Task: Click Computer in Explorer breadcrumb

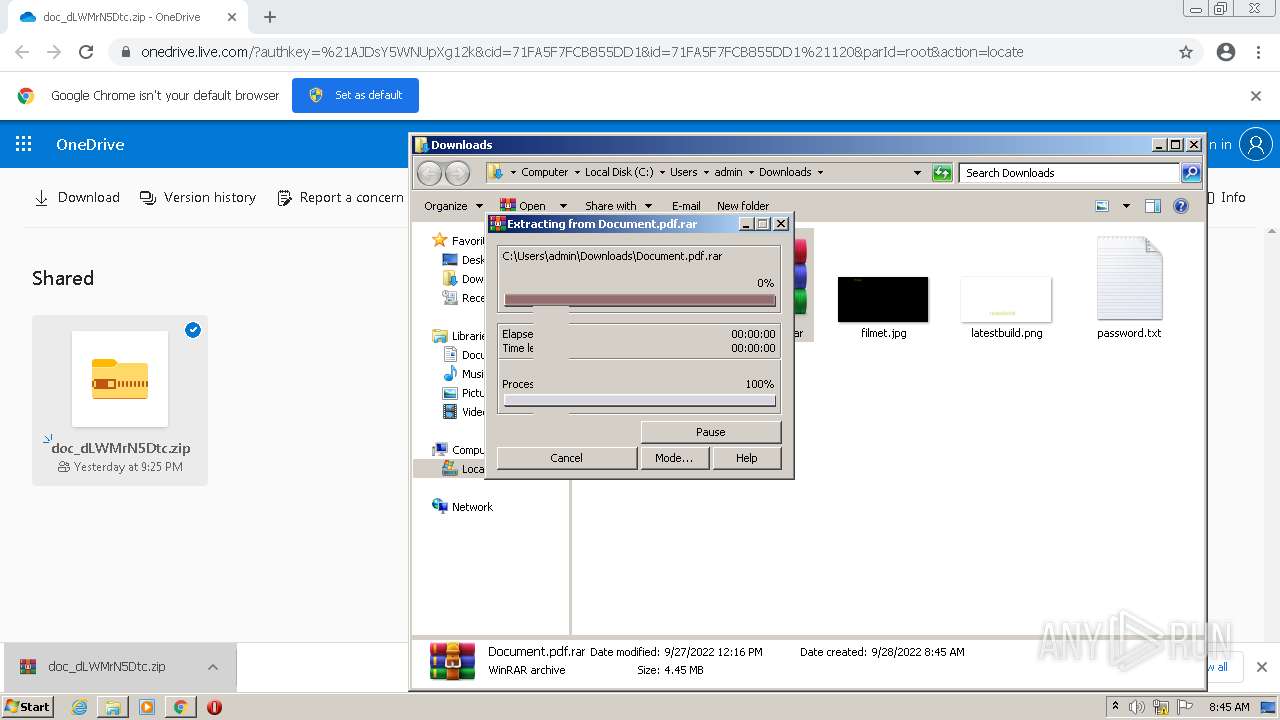Action: [545, 172]
